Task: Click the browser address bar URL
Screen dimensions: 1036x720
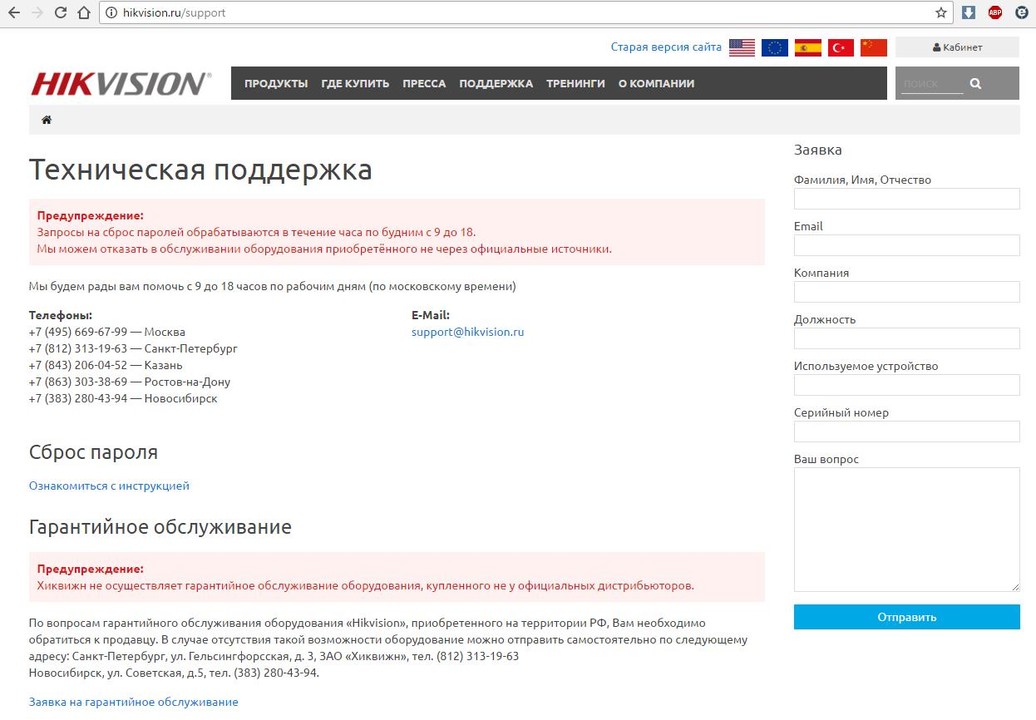Action: [174, 13]
